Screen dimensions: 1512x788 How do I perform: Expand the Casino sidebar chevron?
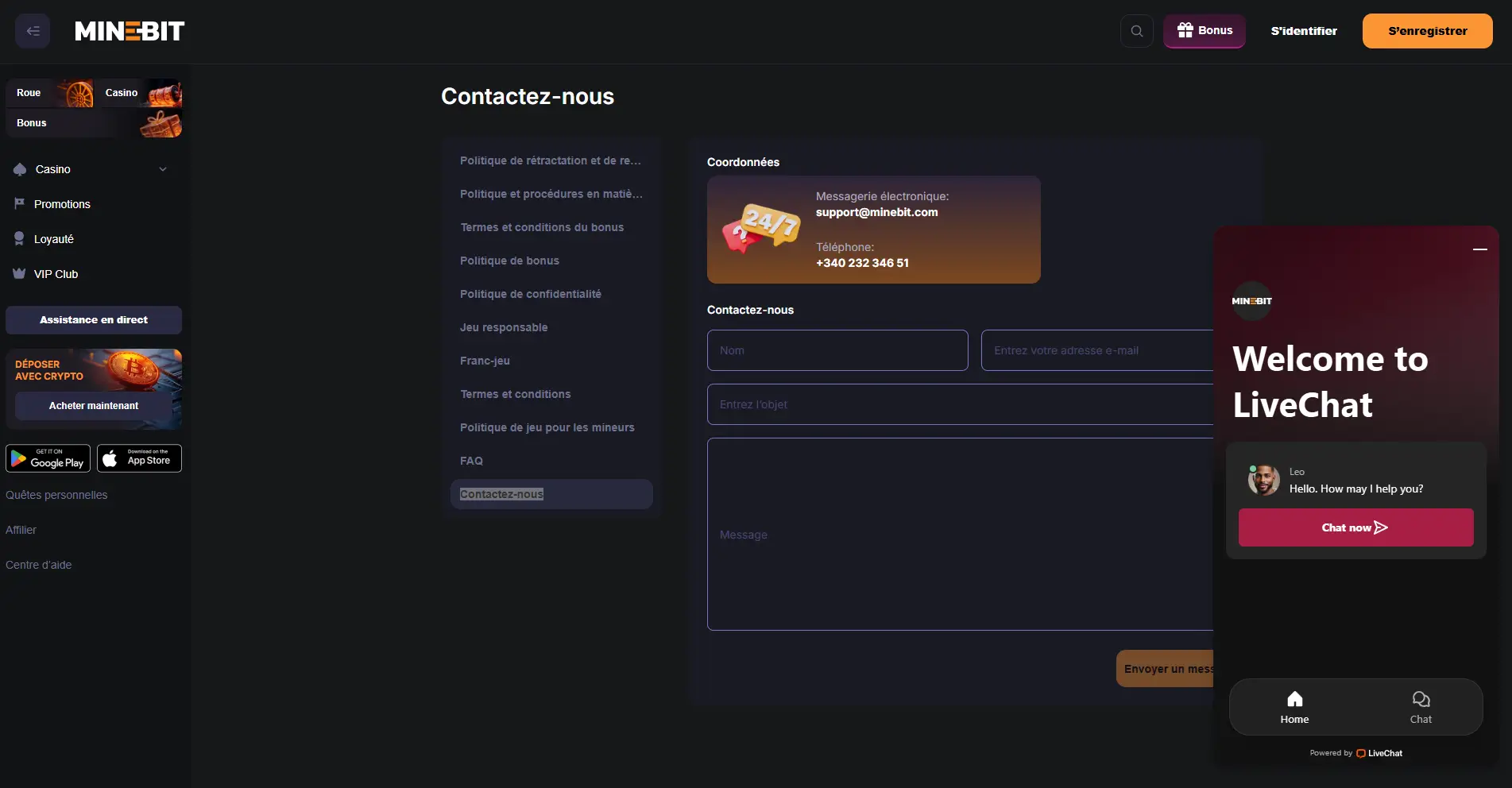coord(163,169)
